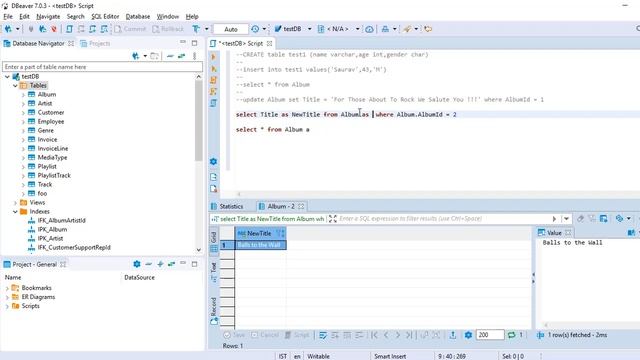Open configuration gear in Project panel
640x360 pixels.
click(x=137, y=264)
